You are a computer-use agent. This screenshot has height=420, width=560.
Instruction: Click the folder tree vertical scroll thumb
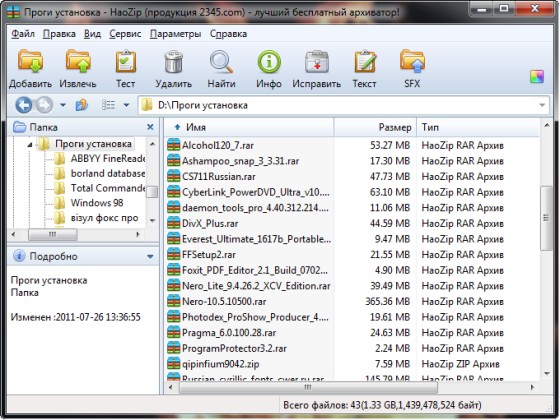[x=152, y=191]
